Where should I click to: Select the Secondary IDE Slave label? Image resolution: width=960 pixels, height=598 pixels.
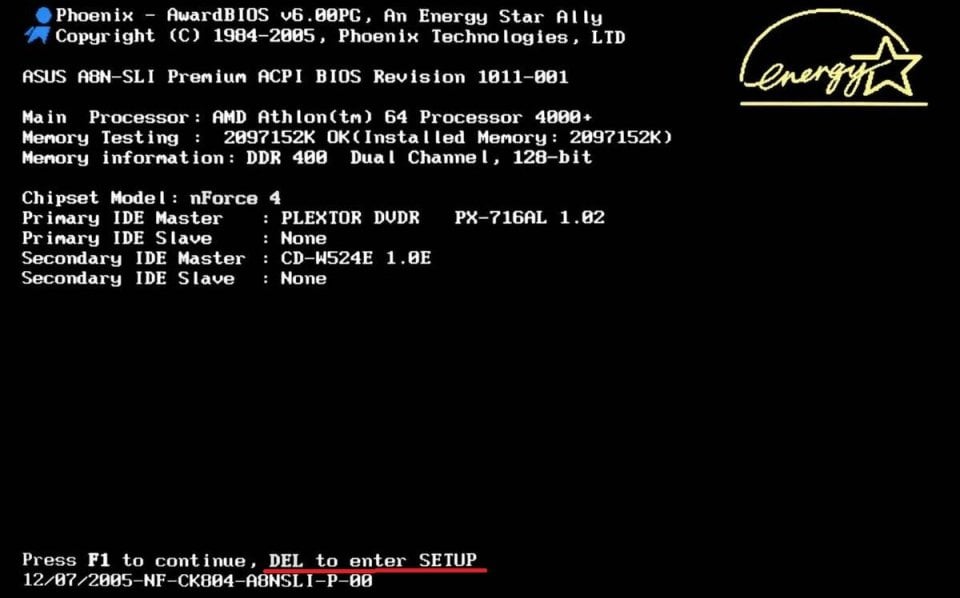click(x=128, y=278)
